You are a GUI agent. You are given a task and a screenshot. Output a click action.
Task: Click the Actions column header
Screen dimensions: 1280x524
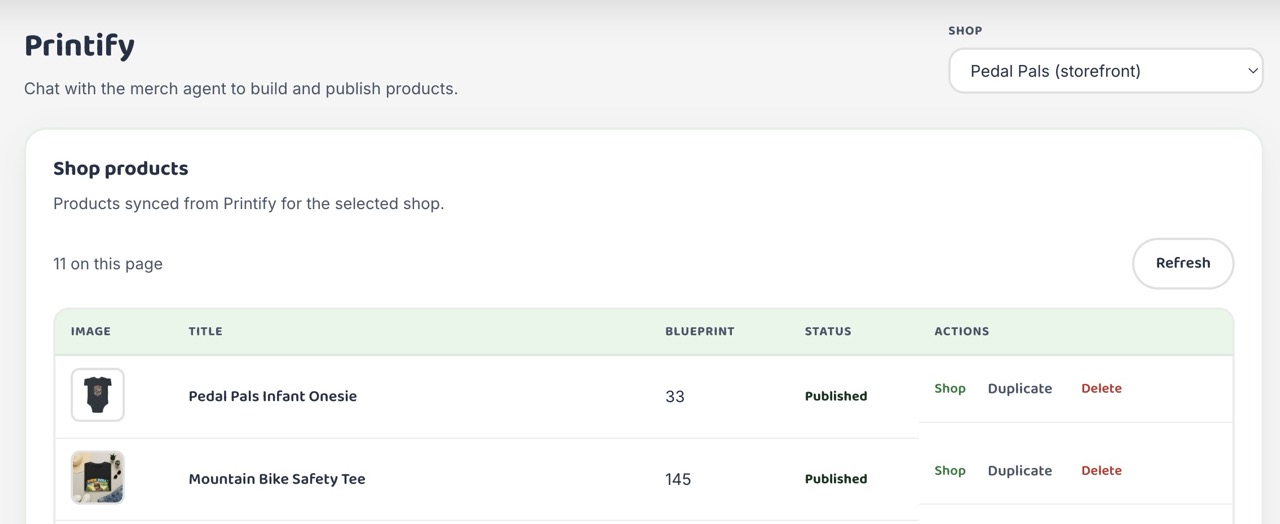pos(962,331)
